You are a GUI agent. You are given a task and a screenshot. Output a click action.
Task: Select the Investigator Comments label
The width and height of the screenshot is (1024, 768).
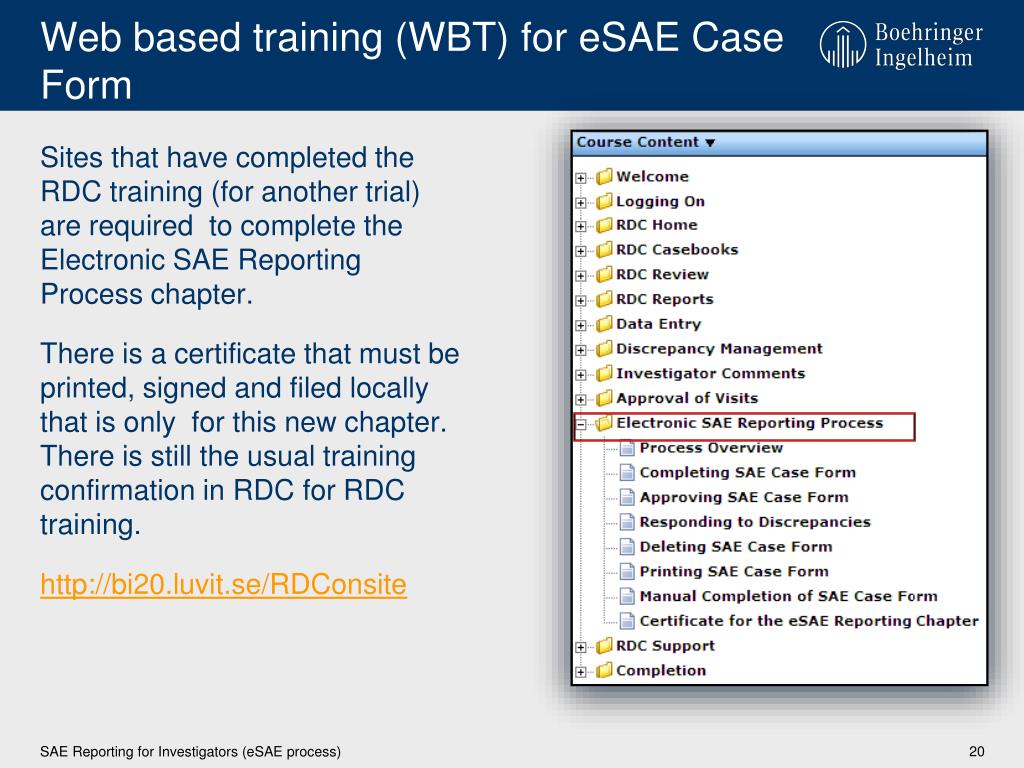711,374
